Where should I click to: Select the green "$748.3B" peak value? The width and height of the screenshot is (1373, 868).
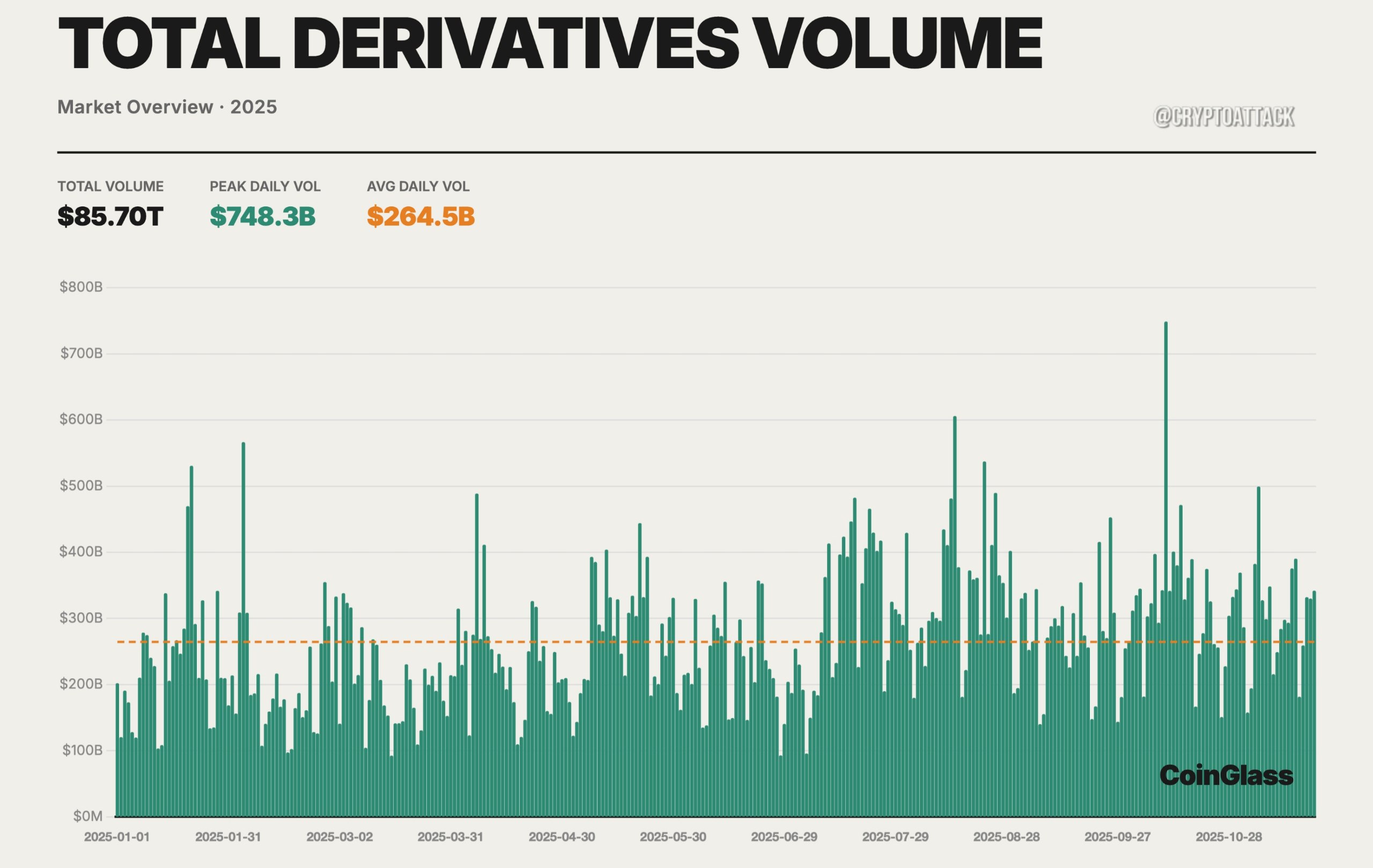[x=263, y=217]
